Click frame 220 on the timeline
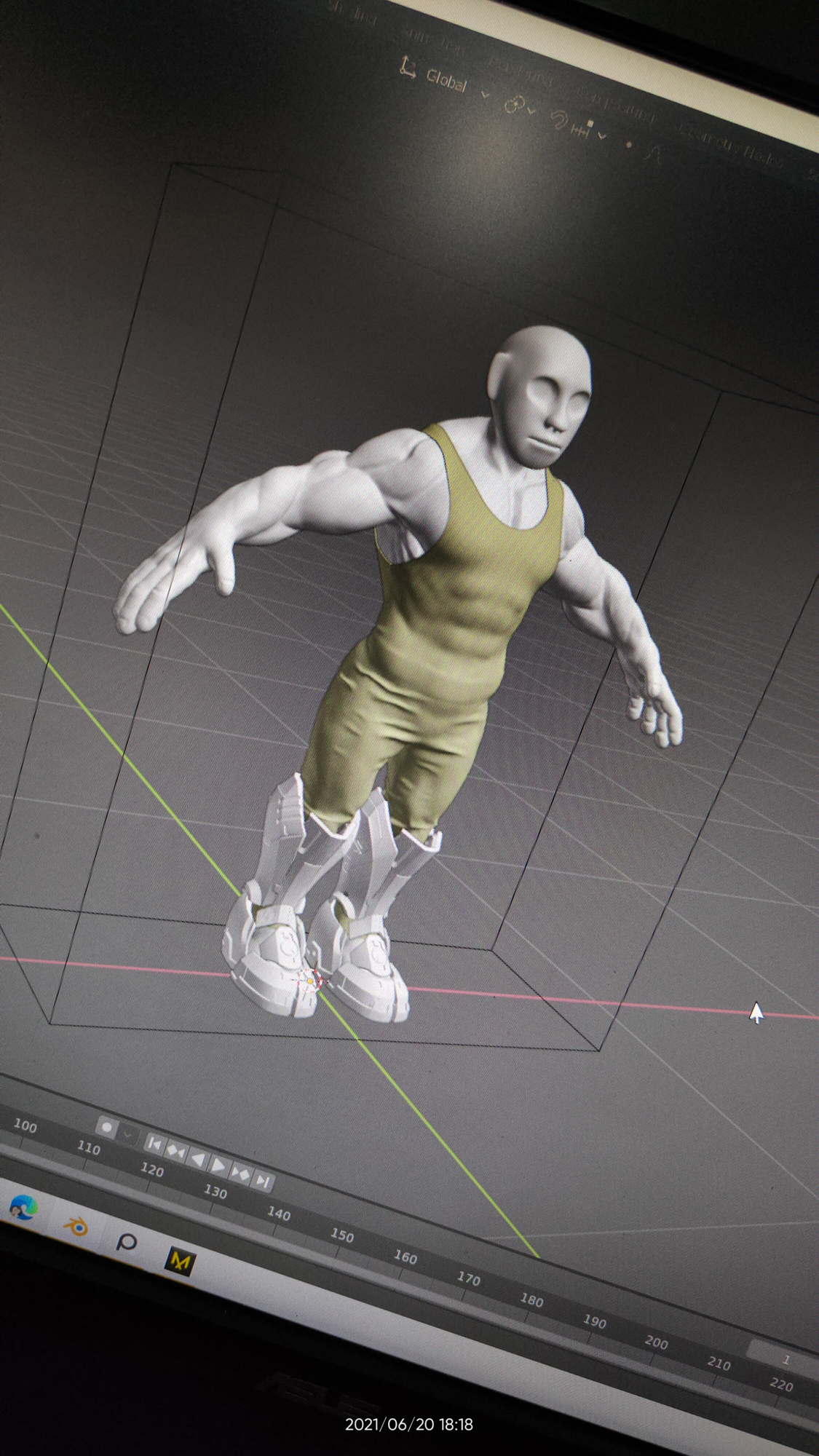The width and height of the screenshot is (819, 1456). (782, 1384)
